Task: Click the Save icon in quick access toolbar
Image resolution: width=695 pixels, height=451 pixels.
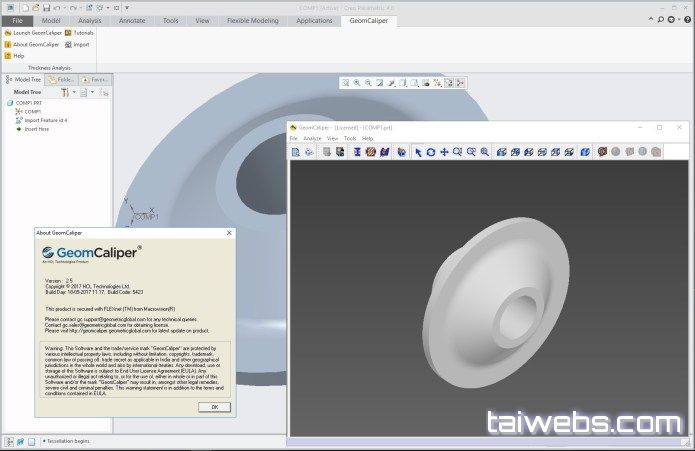Action: [46, 7]
